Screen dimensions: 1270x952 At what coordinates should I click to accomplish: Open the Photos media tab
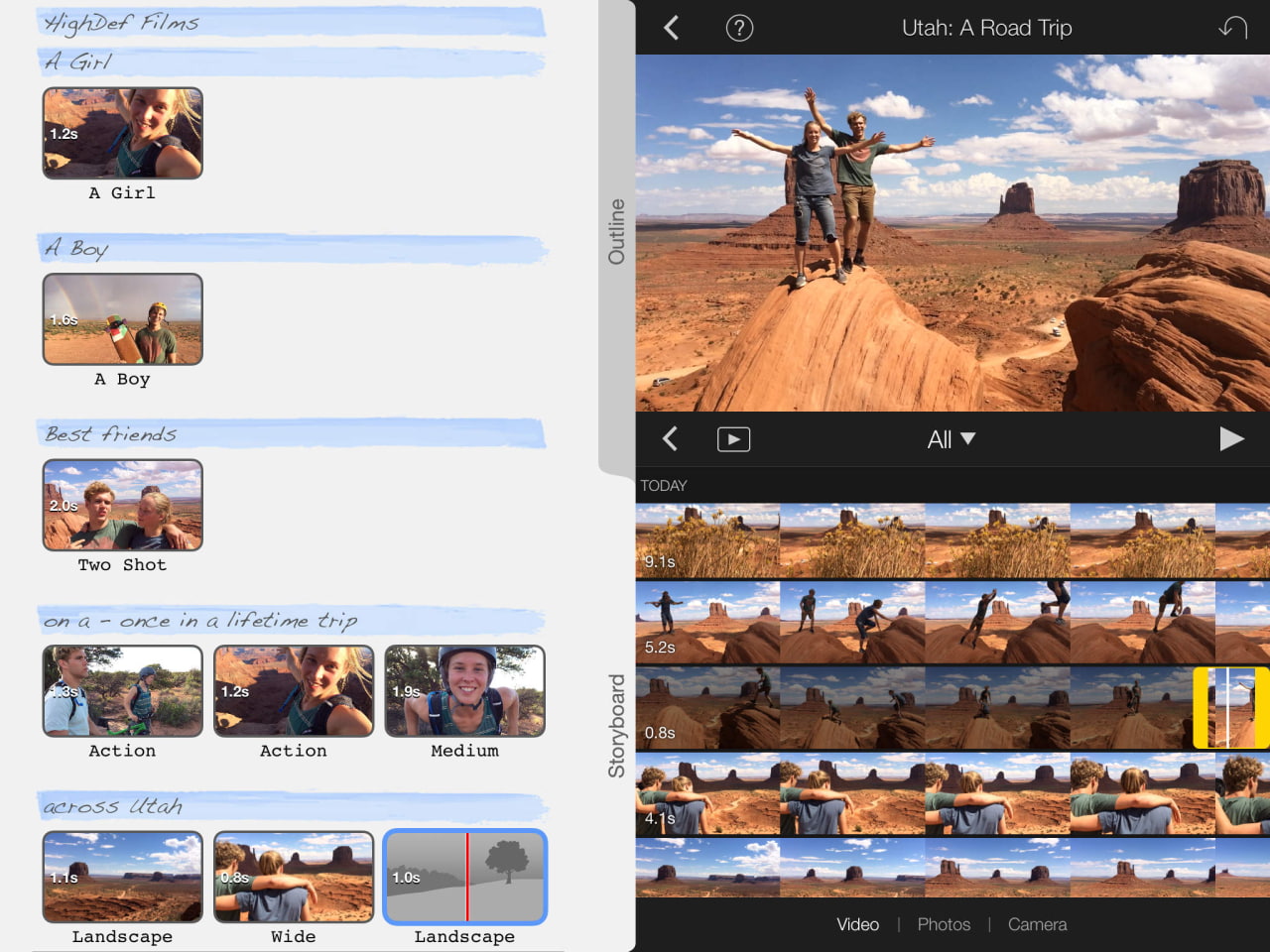944,924
